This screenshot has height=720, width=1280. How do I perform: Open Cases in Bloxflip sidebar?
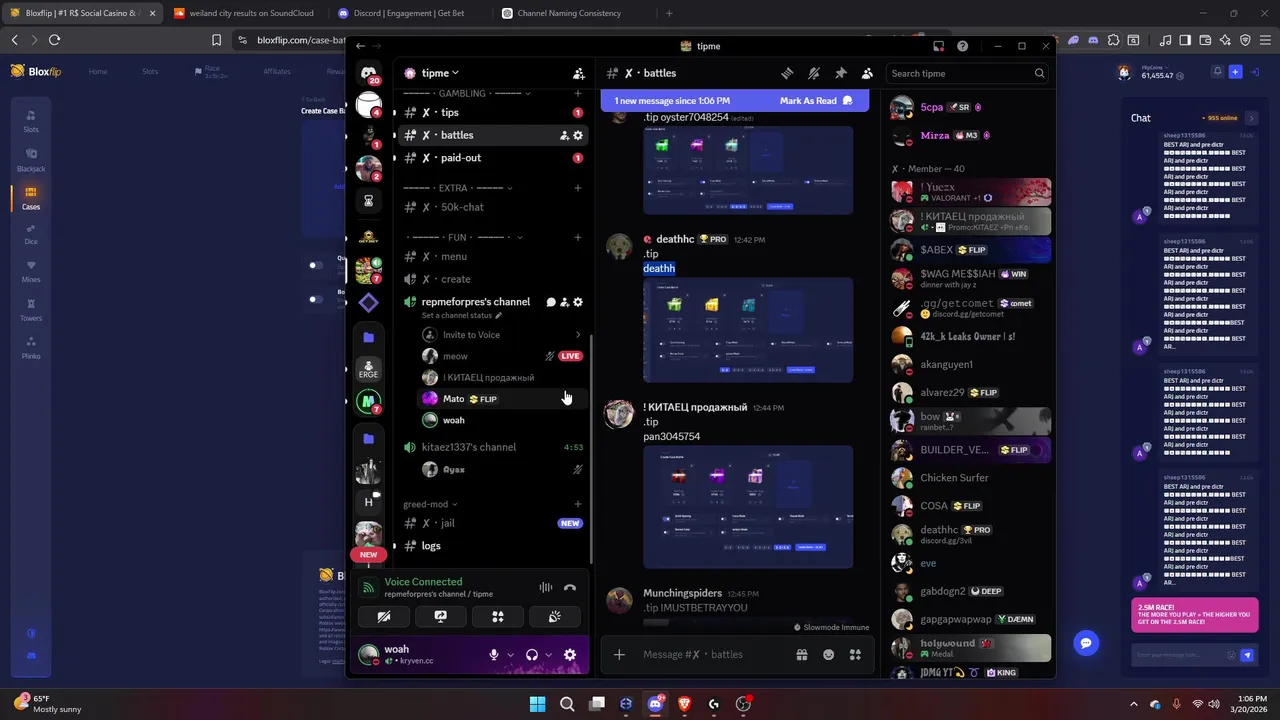coord(31,198)
